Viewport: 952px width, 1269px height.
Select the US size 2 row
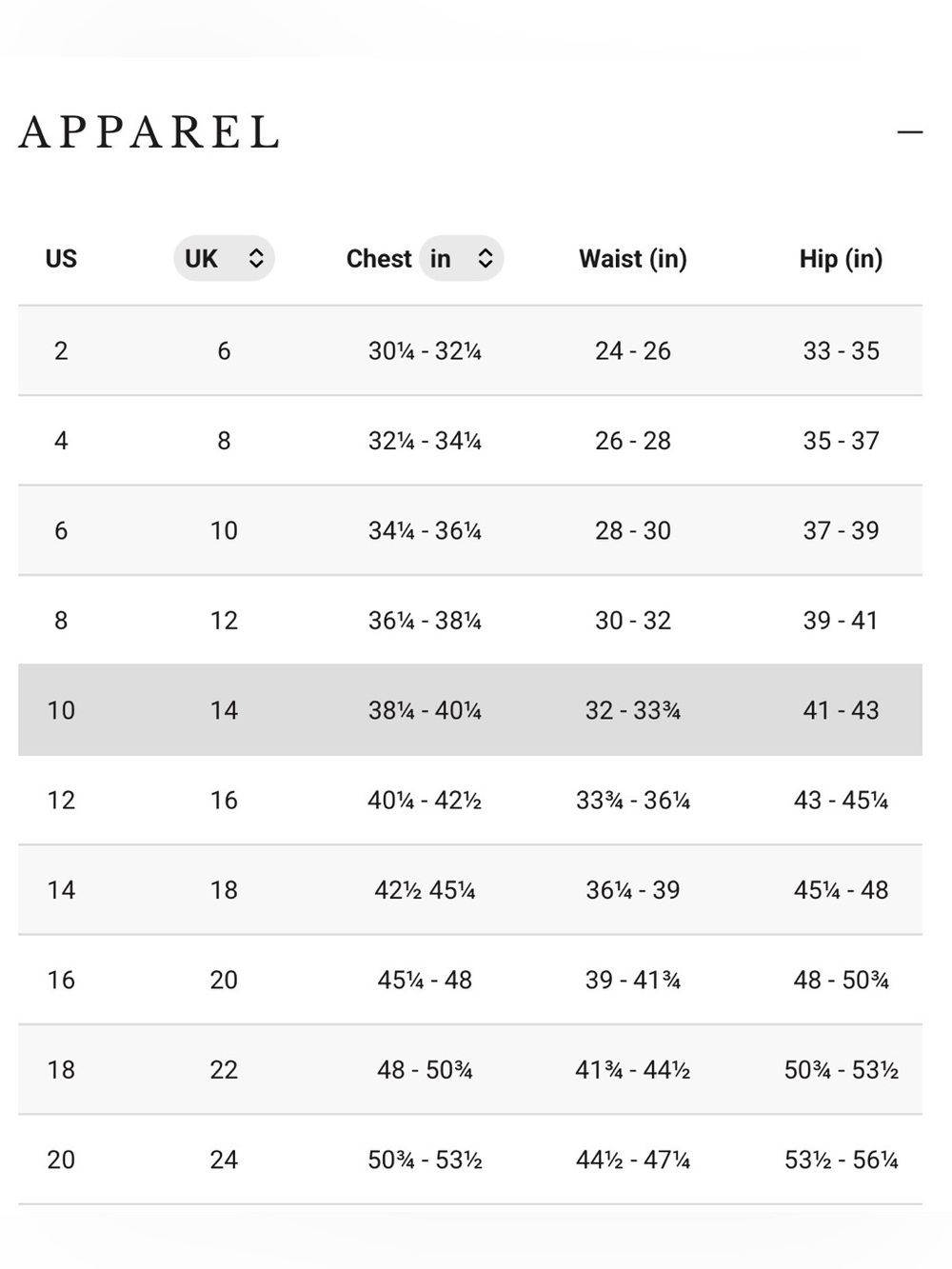pos(470,350)
